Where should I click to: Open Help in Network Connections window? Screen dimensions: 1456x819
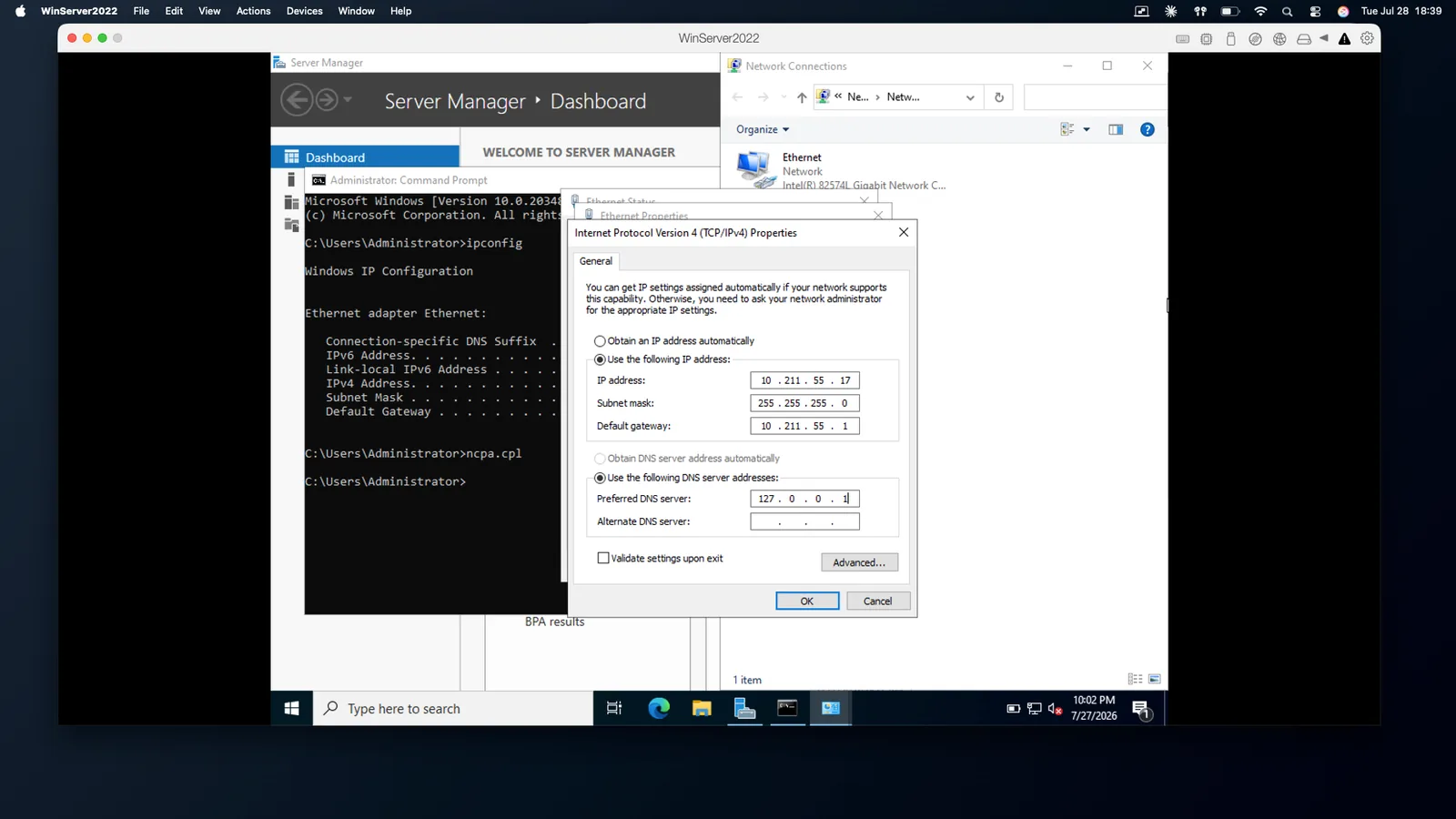pyautogui.click(x=1148, y=129)
